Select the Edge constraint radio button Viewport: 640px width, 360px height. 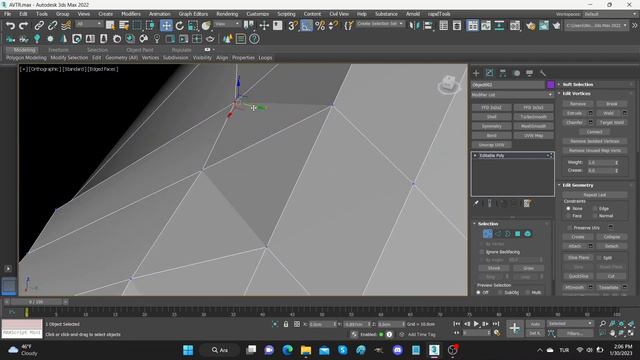pos(595,209)
